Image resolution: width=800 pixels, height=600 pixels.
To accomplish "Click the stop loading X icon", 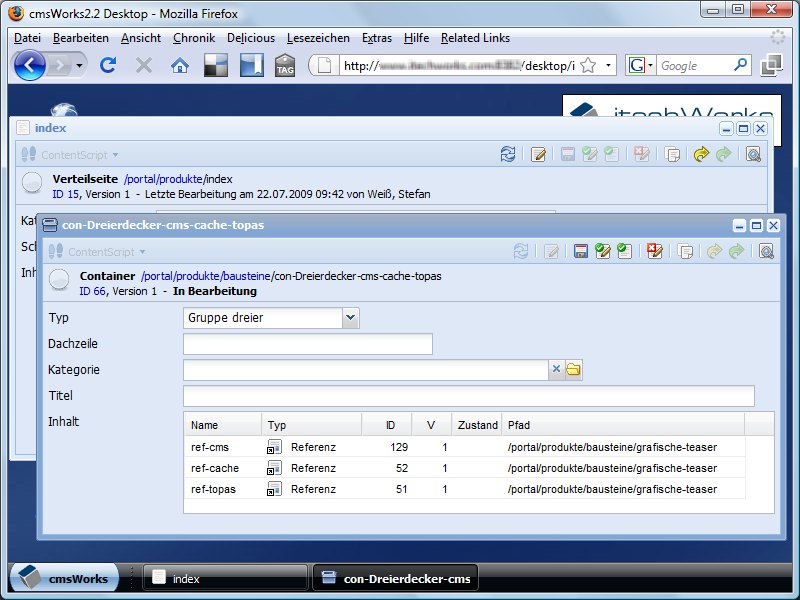I will tap(144, 65).
